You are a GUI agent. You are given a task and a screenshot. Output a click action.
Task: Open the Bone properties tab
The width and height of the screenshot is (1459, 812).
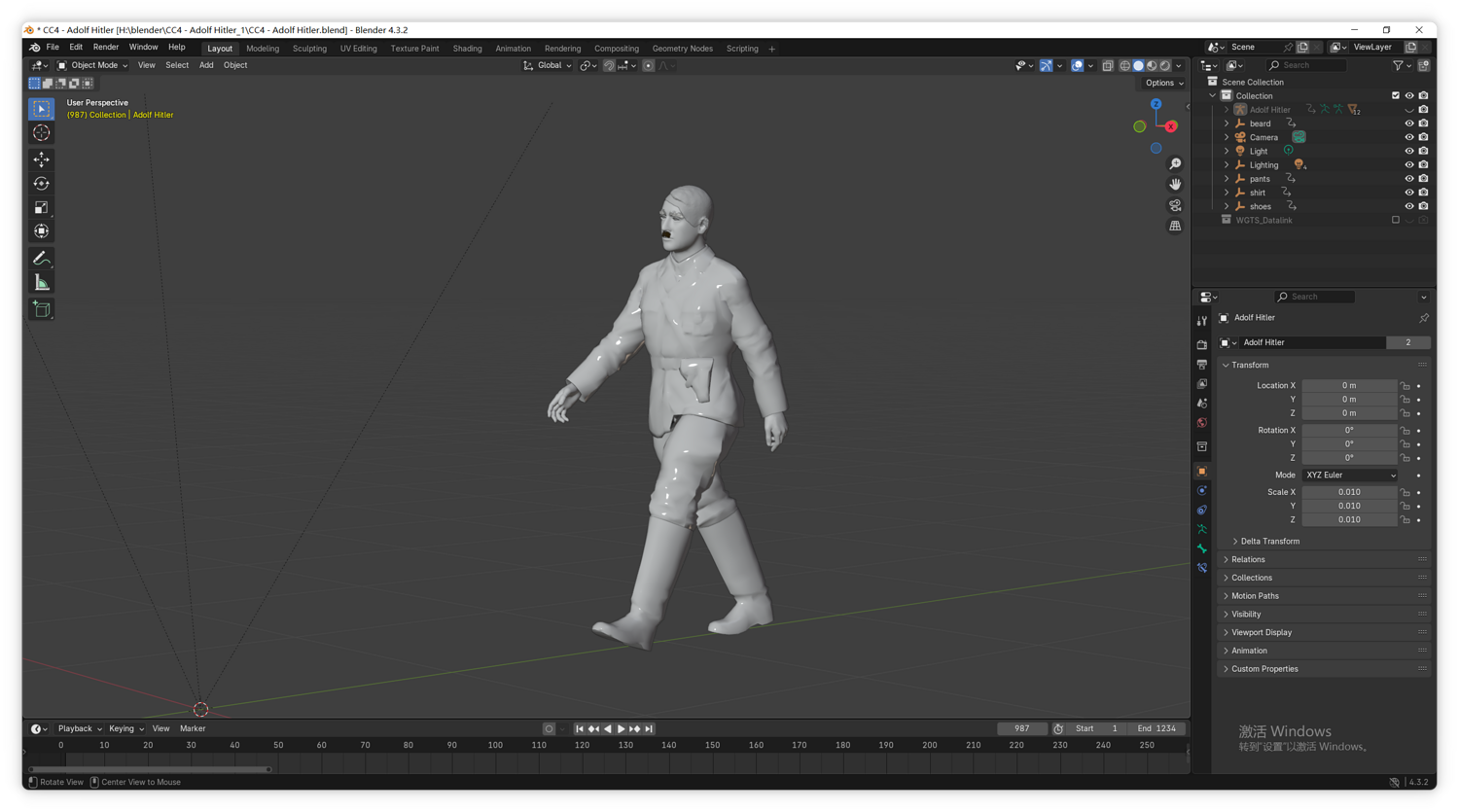tap(1202, 548)
